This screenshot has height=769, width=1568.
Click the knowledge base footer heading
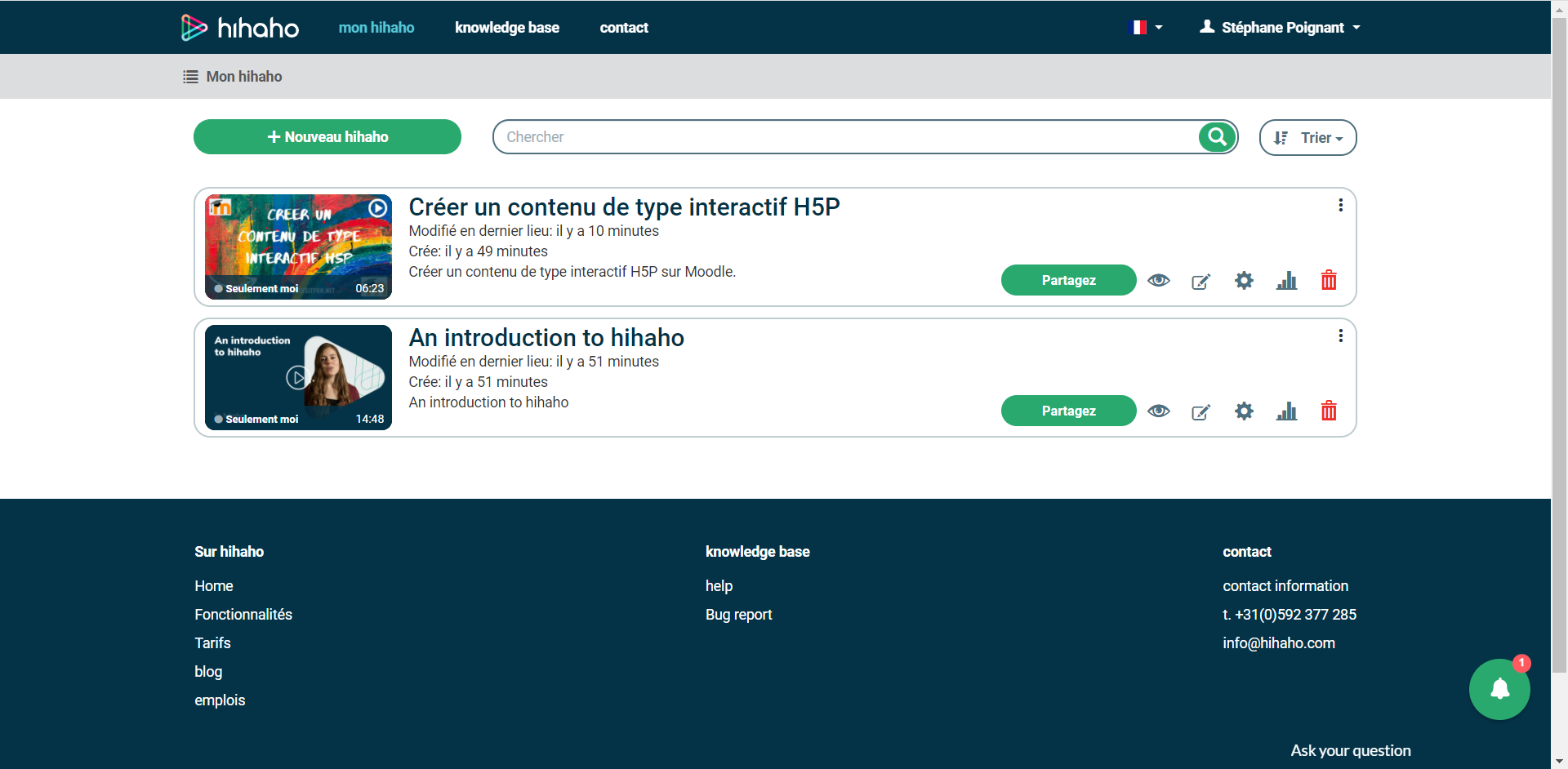coord(758,552)
